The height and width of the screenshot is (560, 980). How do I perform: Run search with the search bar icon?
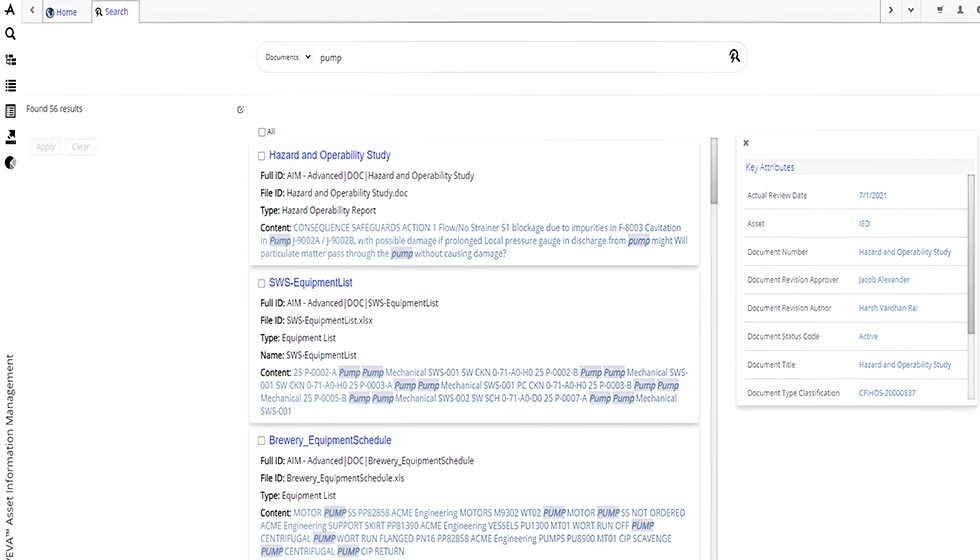point(734,57)
